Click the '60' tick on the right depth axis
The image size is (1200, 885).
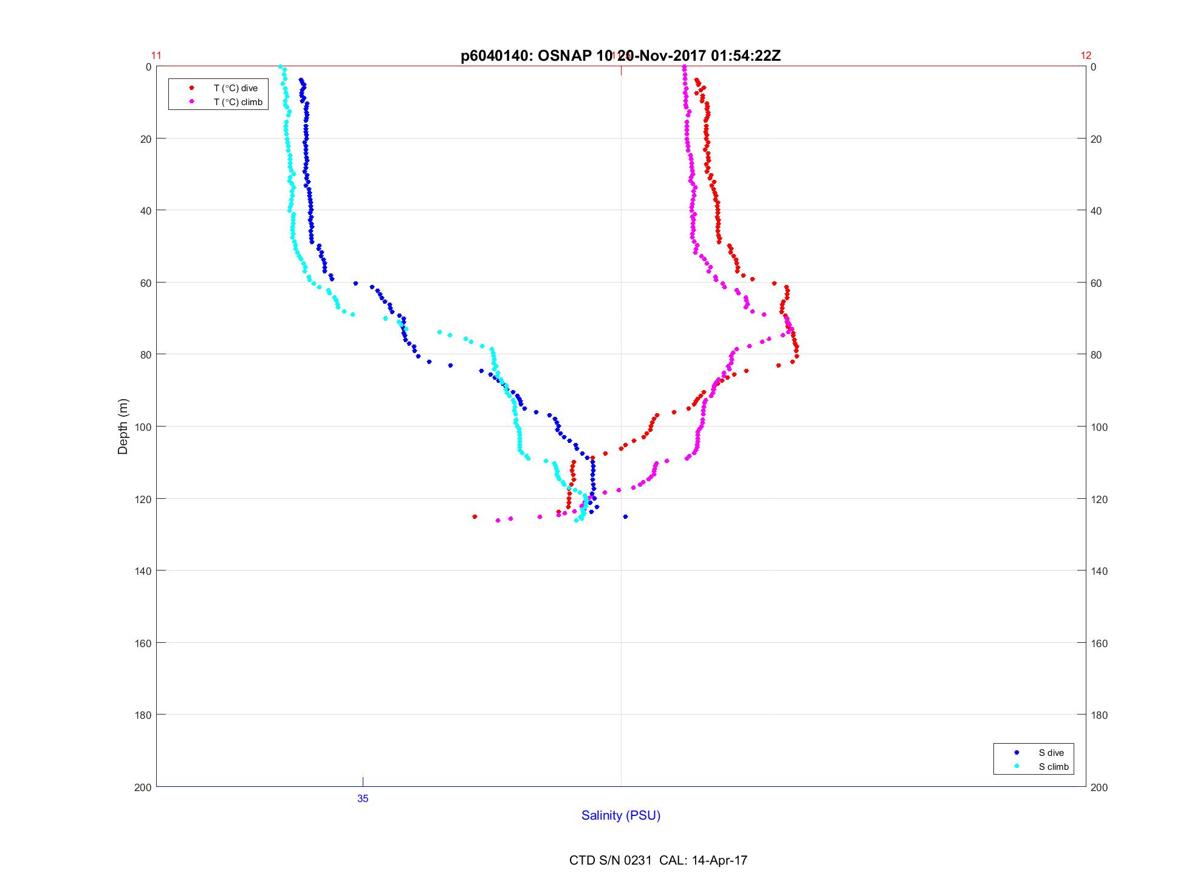click(1097, 283)
